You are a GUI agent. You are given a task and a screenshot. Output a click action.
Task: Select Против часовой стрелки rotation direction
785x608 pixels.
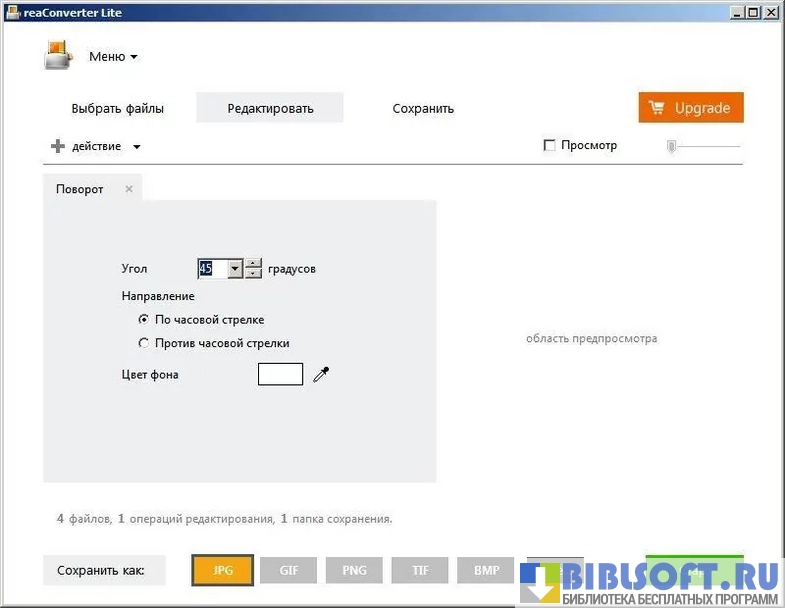click(x=144, y=343)
